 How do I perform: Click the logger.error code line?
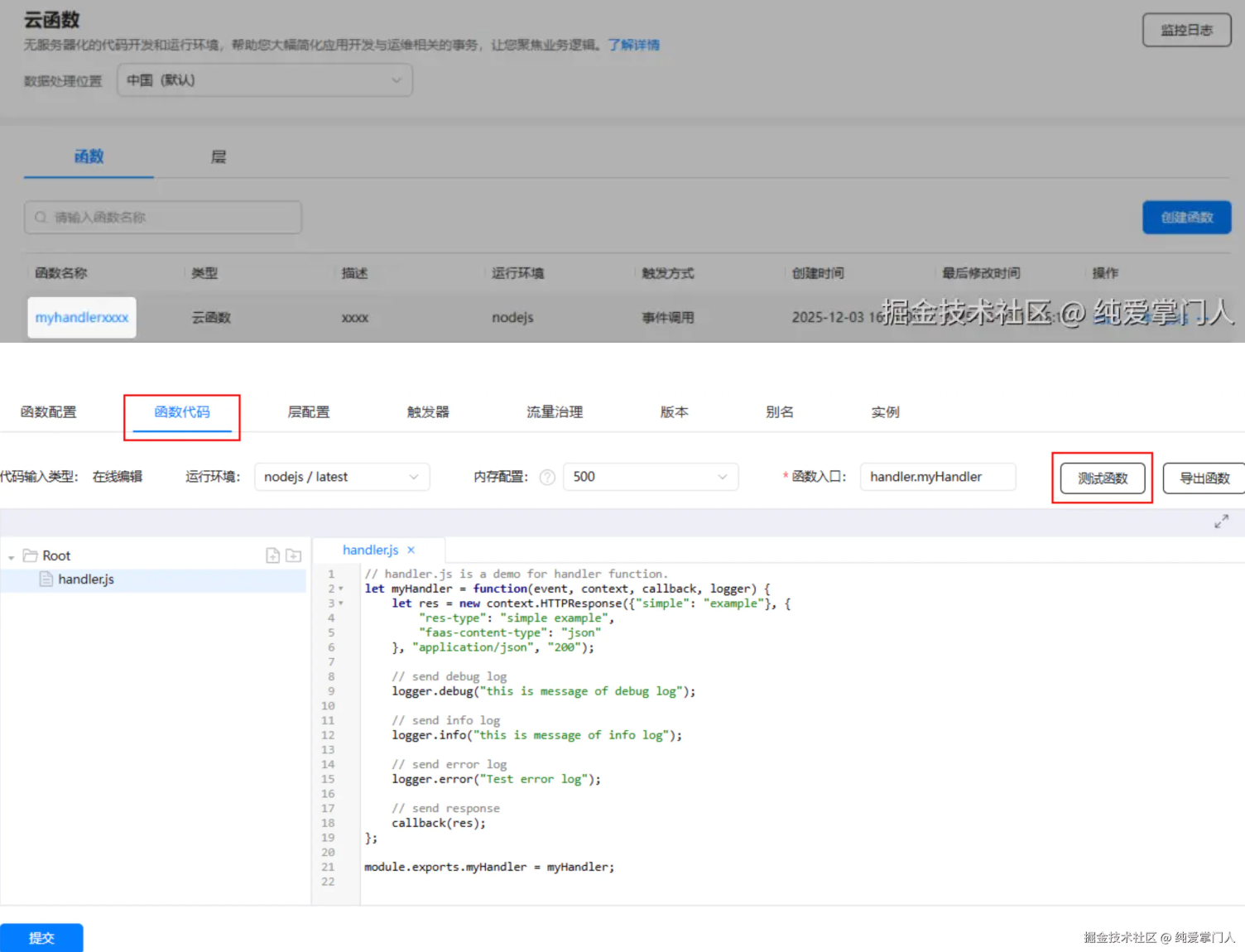tap(496, 779)
